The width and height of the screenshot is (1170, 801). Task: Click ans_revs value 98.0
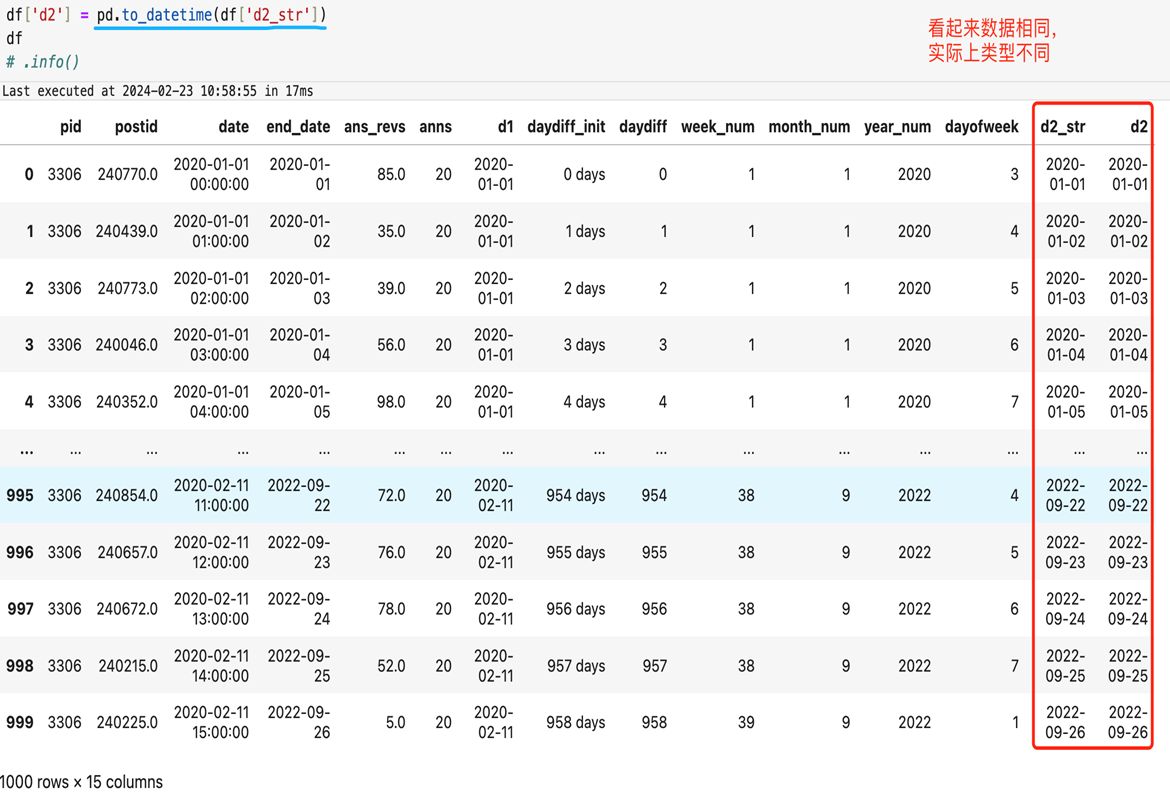[391, 402]
